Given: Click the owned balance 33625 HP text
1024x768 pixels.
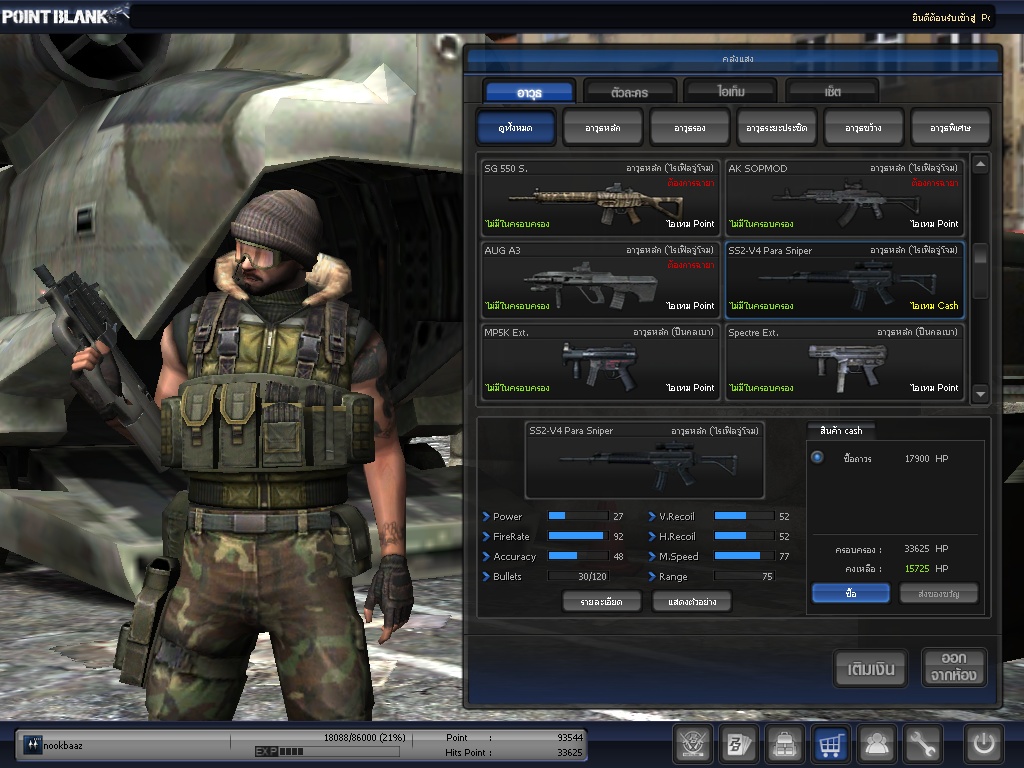Looking at the screenshot, I should (926, 549).
